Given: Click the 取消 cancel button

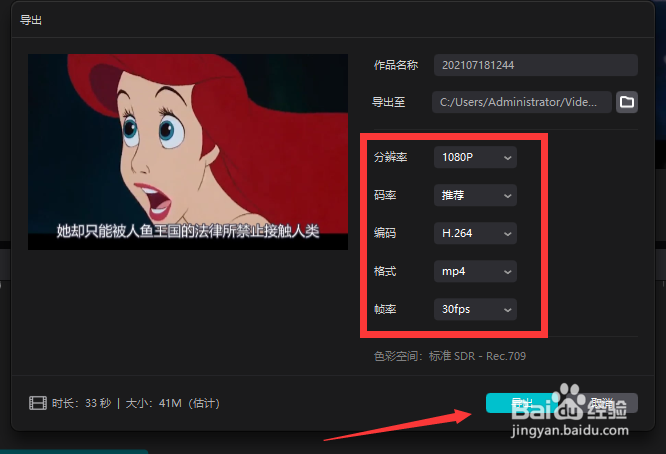Looking at the screenshot, I should click(602, 403).
